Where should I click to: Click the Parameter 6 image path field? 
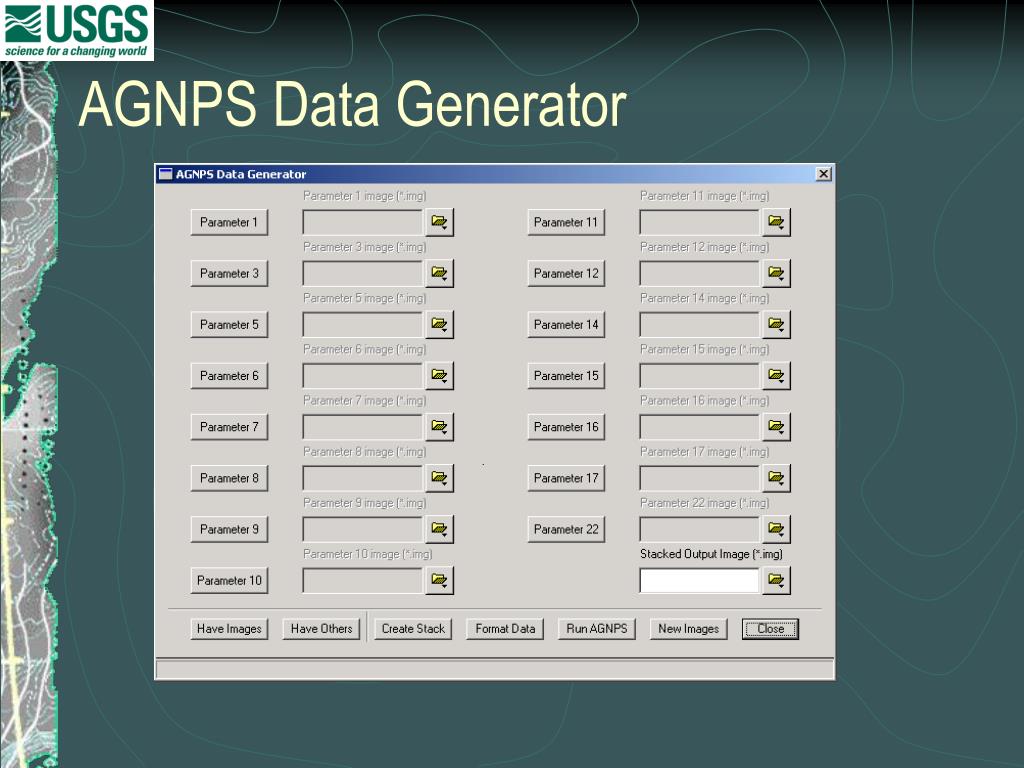click(x=363, y=376)
